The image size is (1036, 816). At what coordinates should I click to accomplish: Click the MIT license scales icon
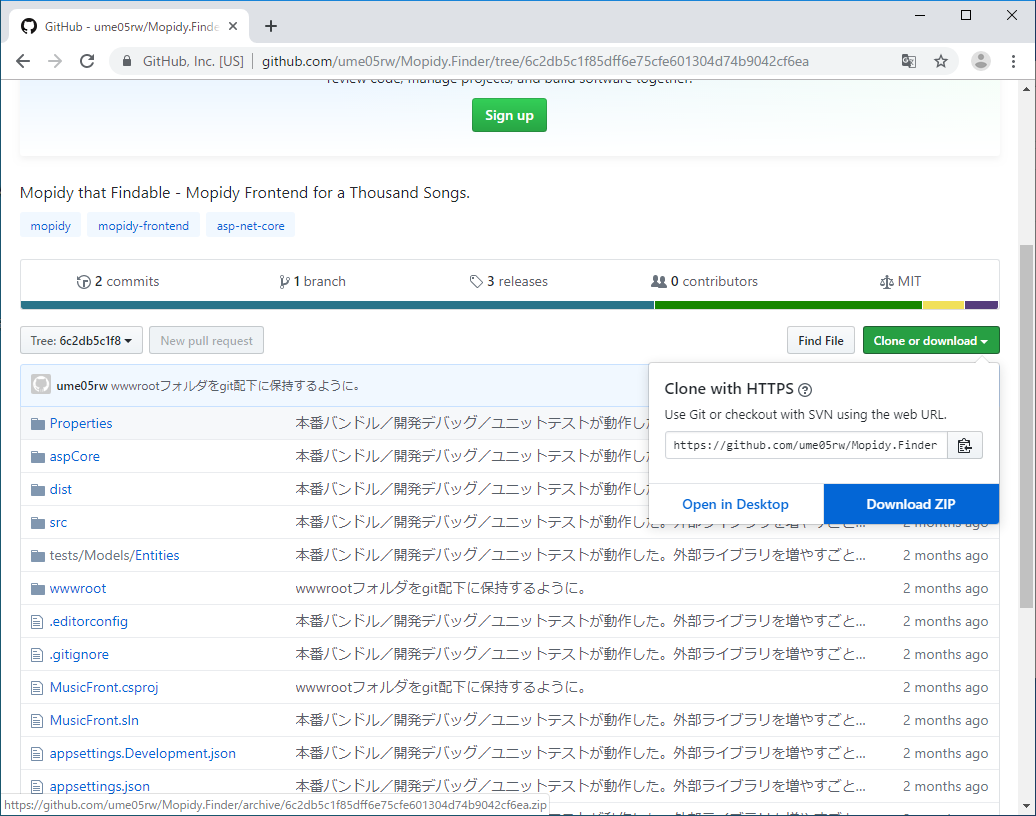(x=885, y=281)
